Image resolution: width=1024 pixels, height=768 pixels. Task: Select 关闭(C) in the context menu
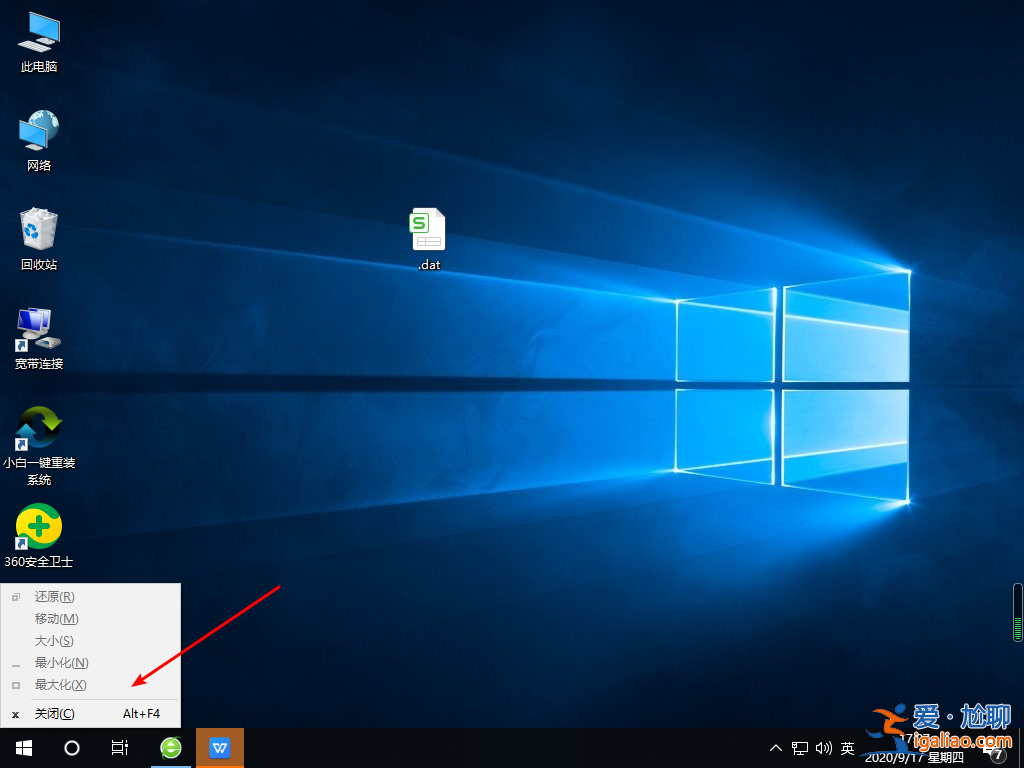(55, 713)
